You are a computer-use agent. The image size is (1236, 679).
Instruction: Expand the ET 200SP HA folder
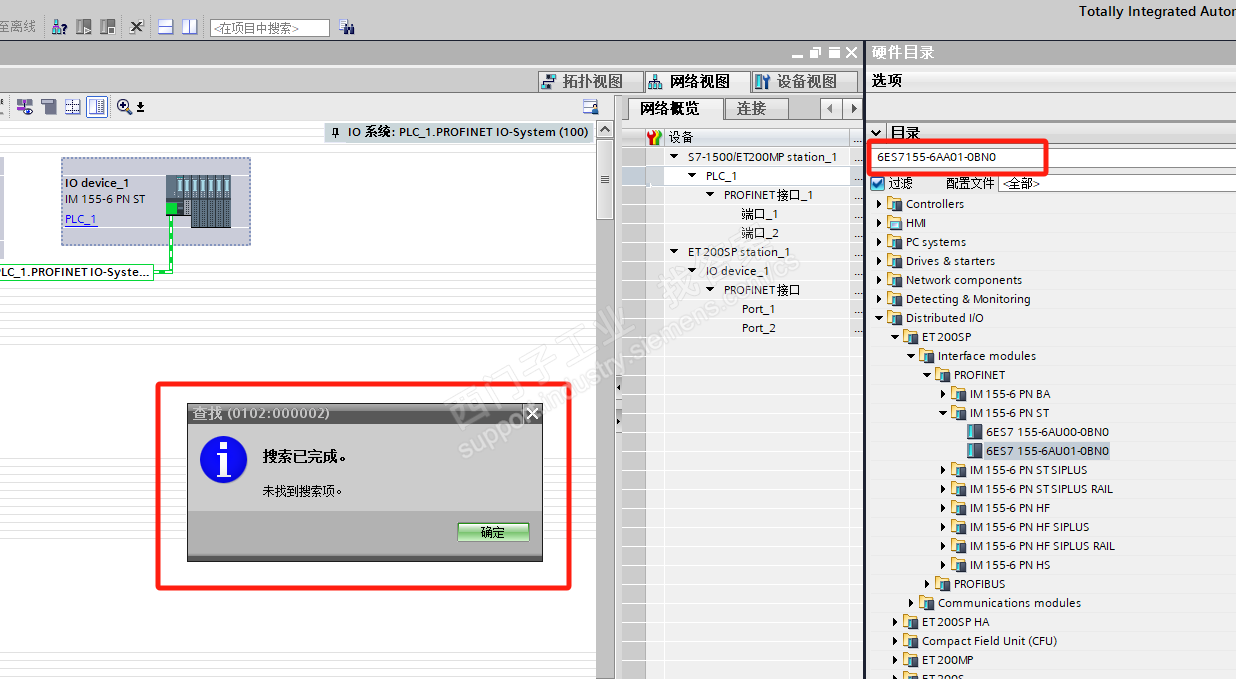[x=896, y=622]
